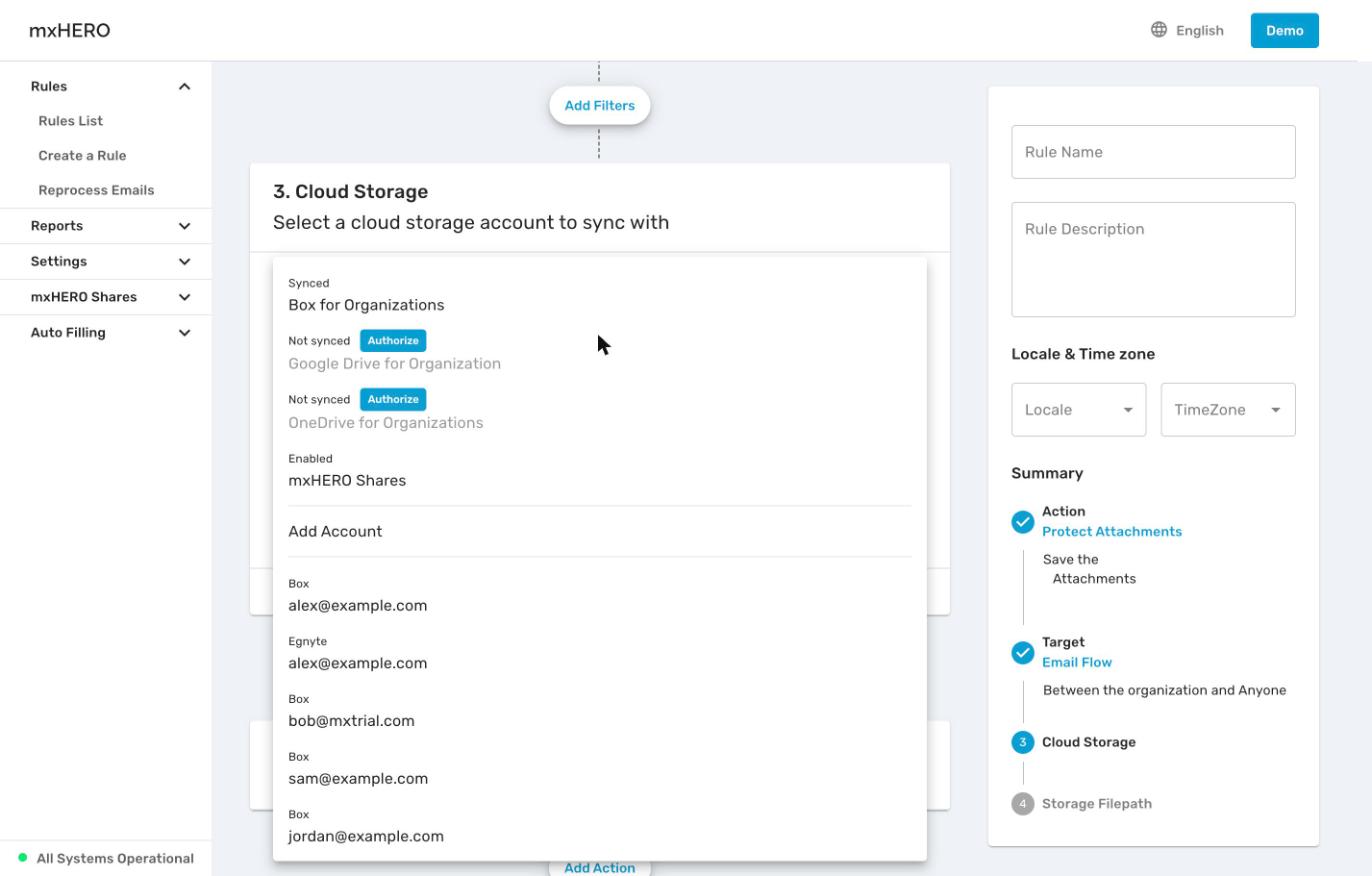Choose Add Account in the dropdown list
The height and width of the screenshot is (876, 1372).
tap(600, 531)
